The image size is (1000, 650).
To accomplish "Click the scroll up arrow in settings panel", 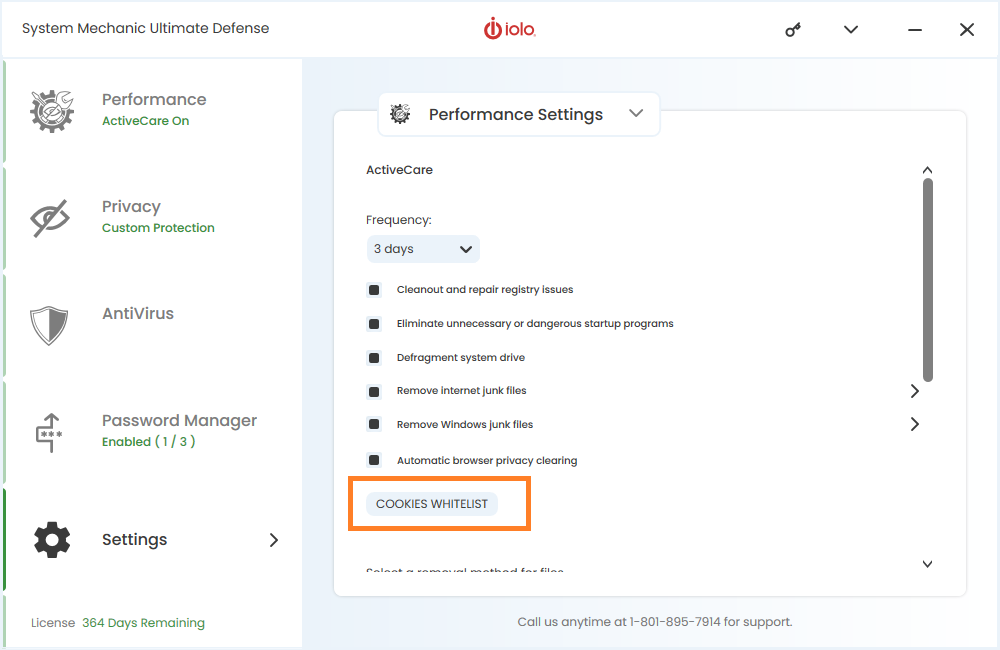I will [x=927, y=170].
